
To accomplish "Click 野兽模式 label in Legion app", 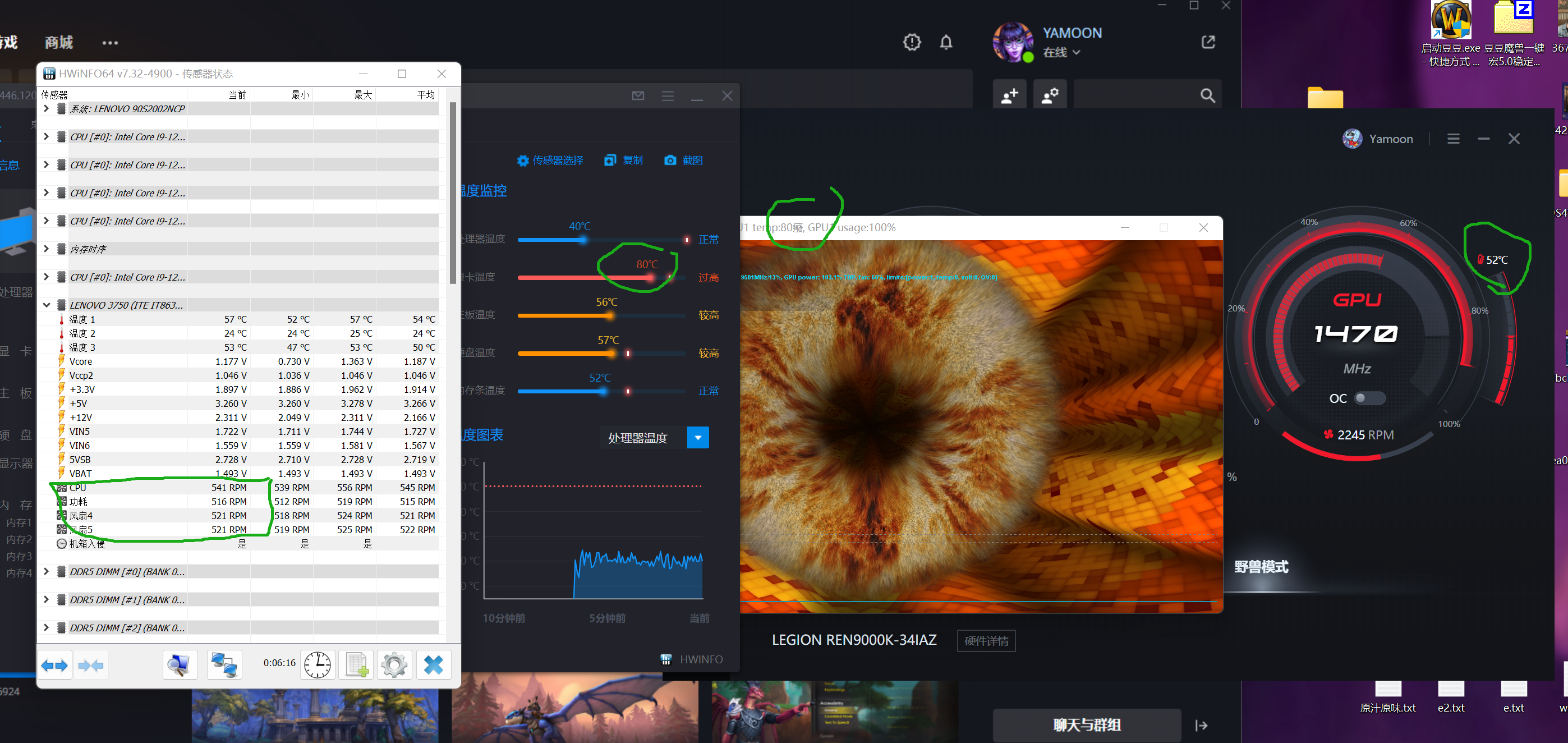I will [x=1261, y=566].
